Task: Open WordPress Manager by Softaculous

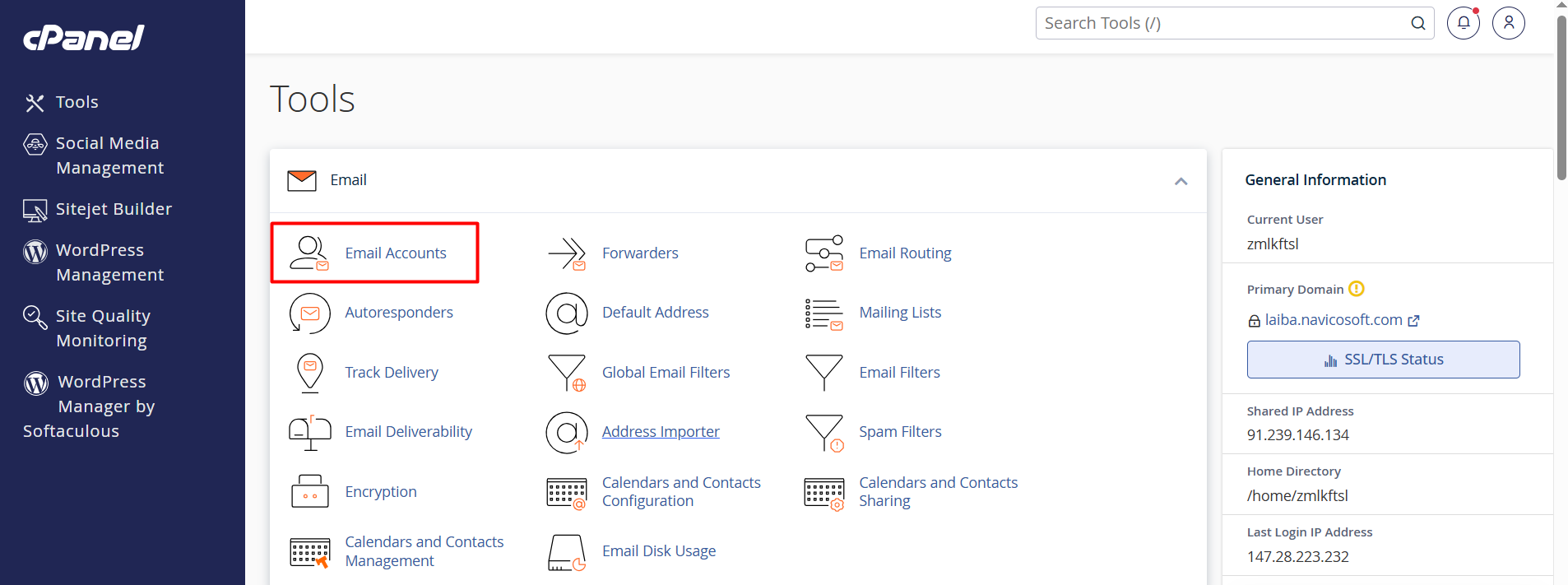Action: 89,406
